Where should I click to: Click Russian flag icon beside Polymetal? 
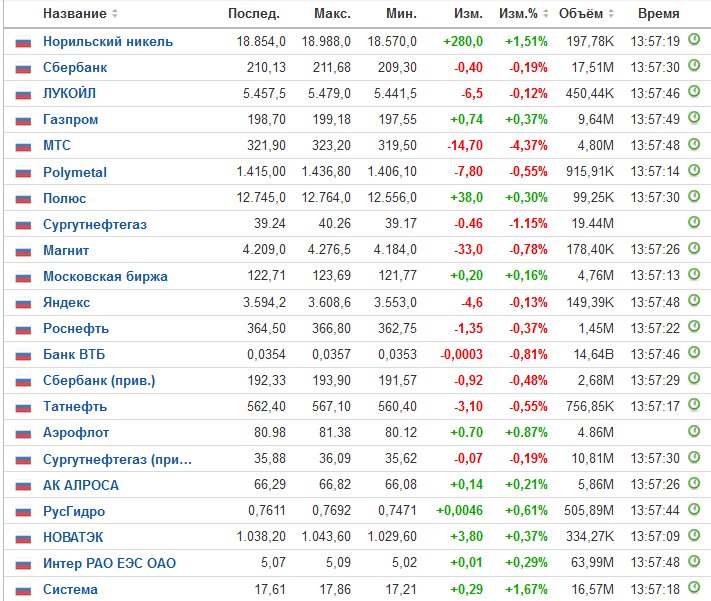click(x=23, y=173)
